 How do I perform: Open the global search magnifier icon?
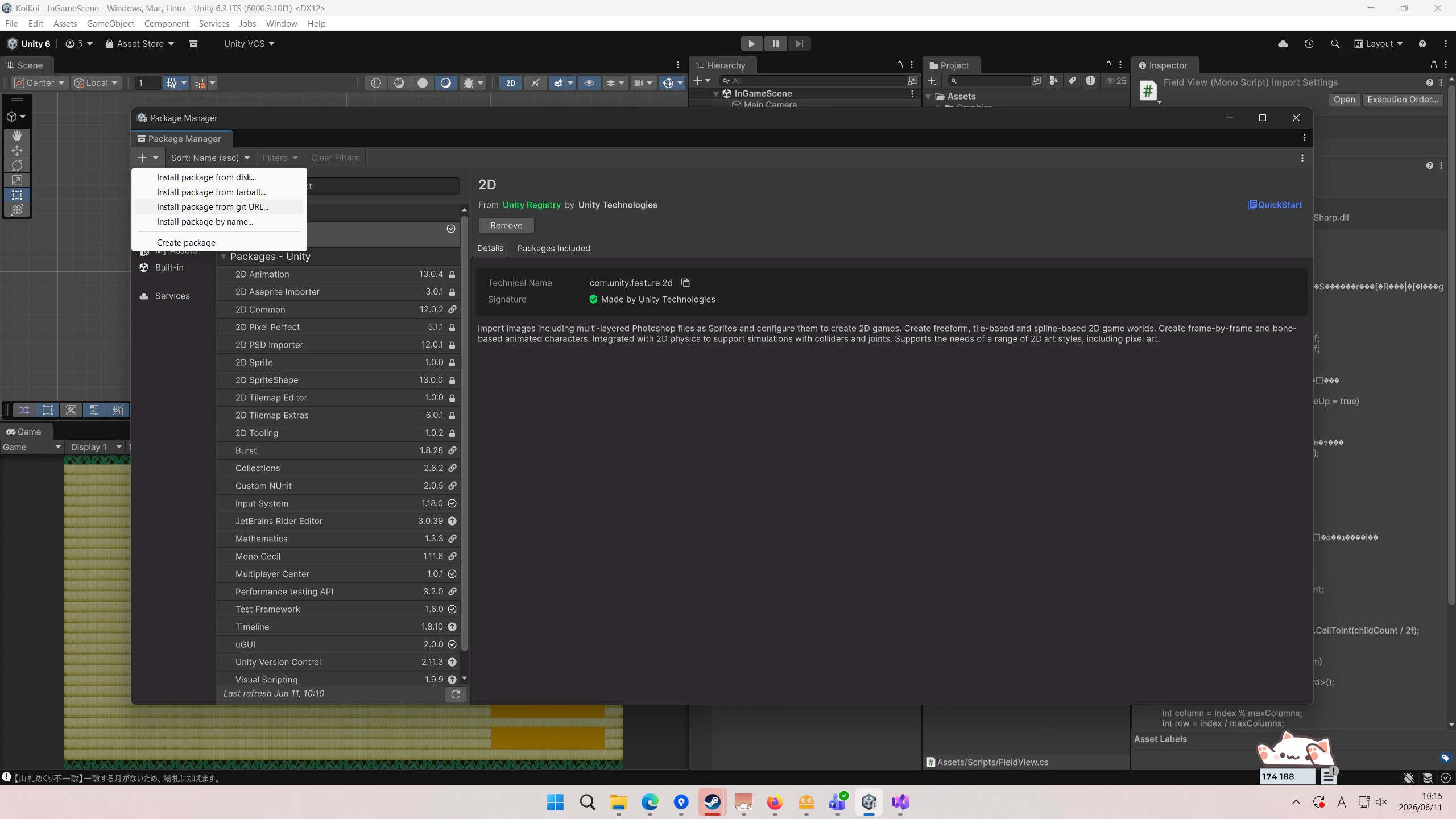pos(1335,44)
